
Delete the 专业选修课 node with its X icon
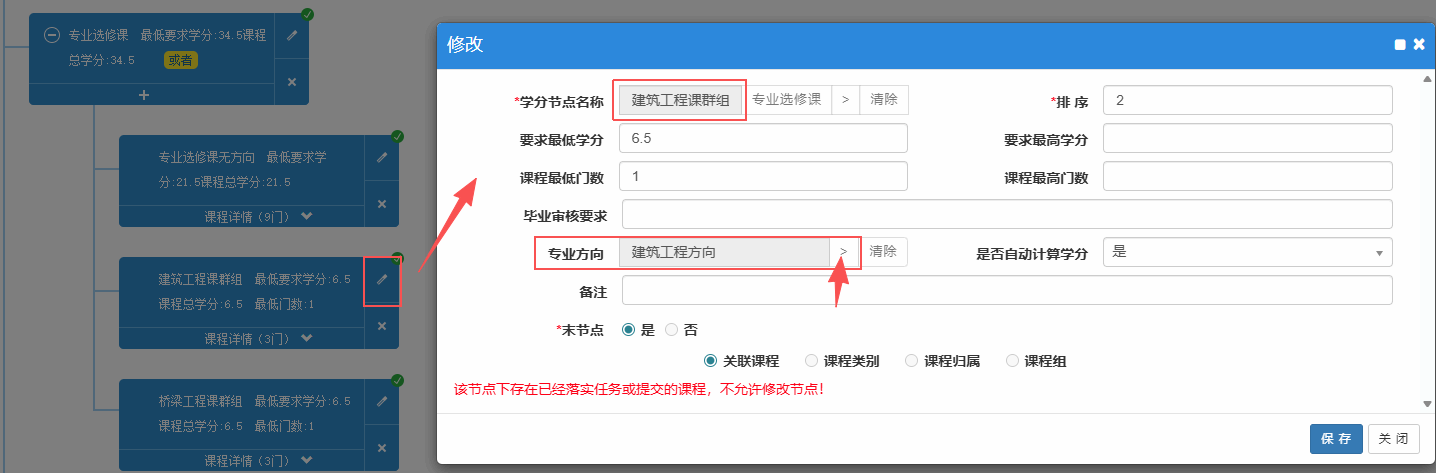[292, 82]
